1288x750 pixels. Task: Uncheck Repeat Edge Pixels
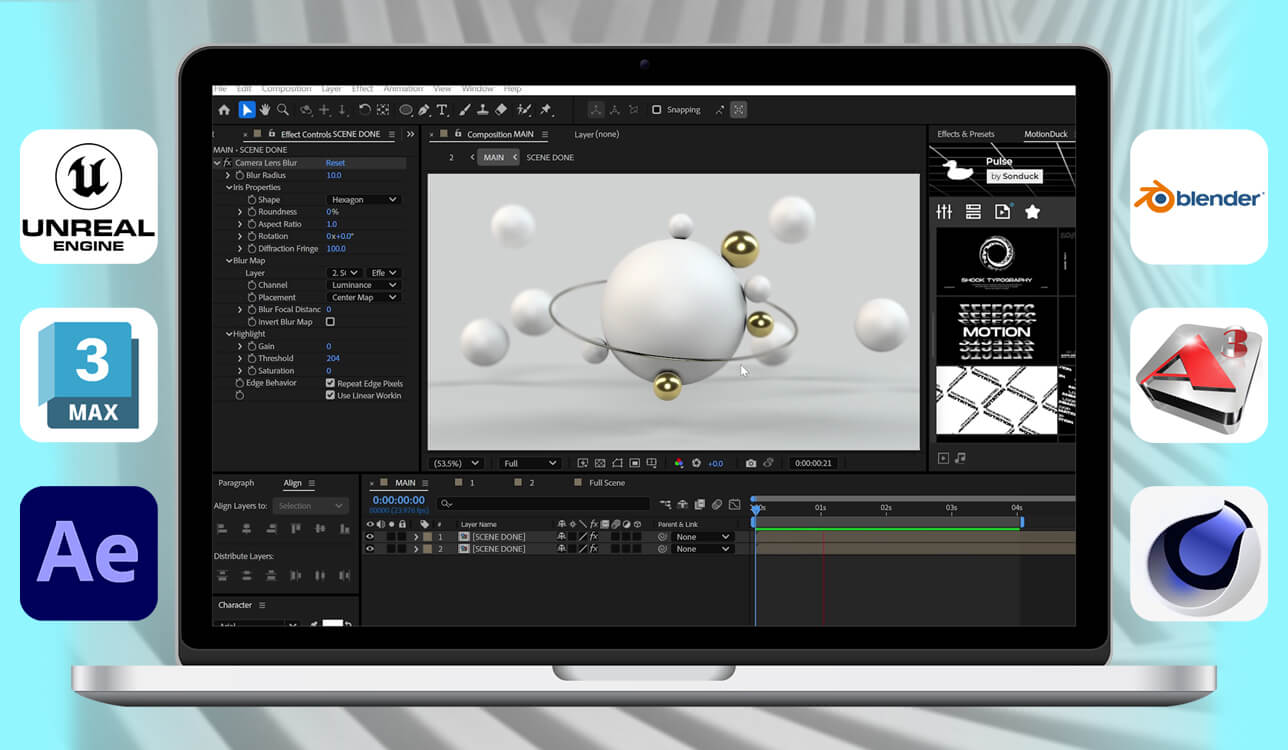pyautogui.click(x=330, y=383)
